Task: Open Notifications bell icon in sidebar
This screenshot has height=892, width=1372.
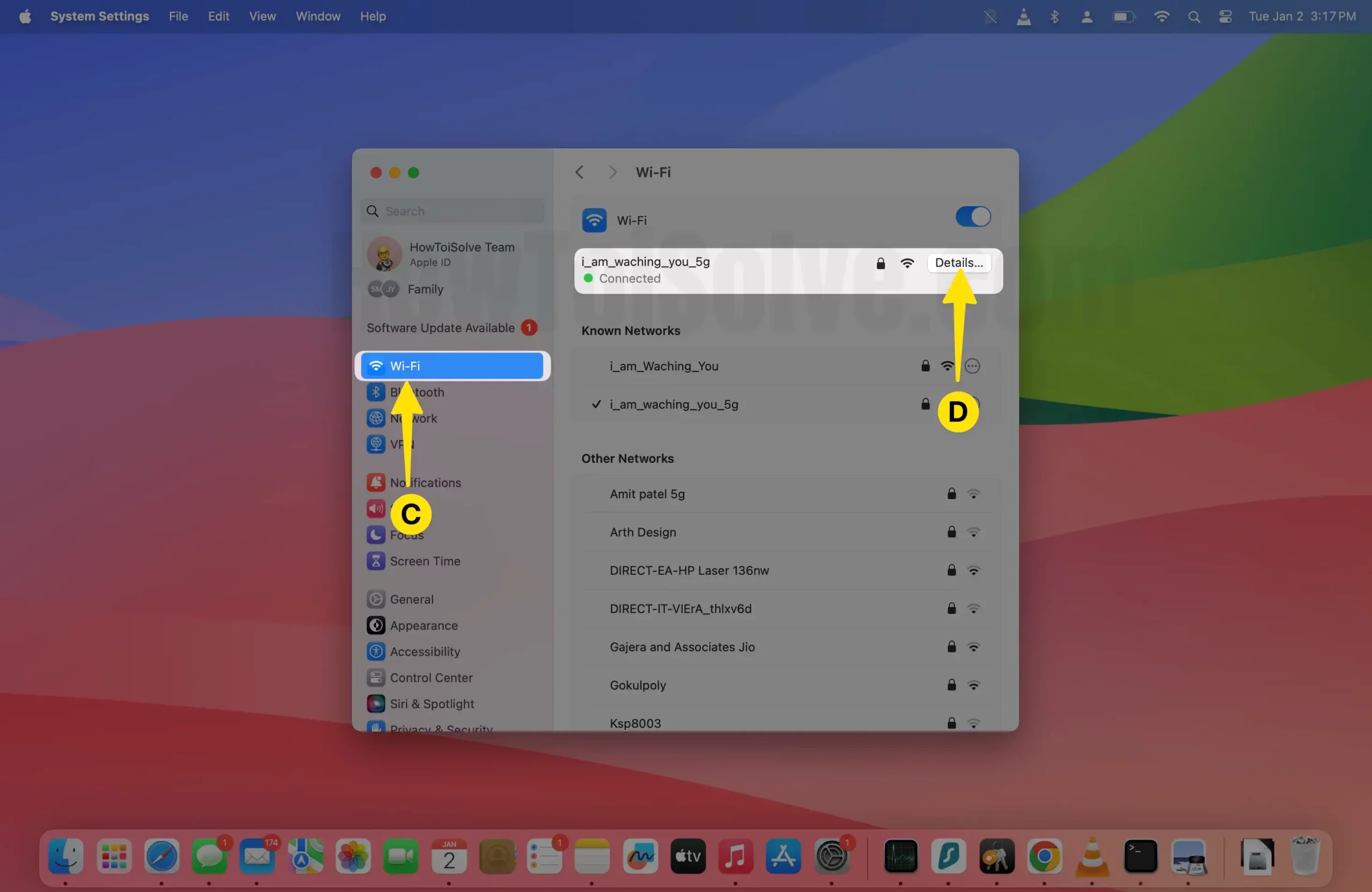Action: click(x=376, y=482)
